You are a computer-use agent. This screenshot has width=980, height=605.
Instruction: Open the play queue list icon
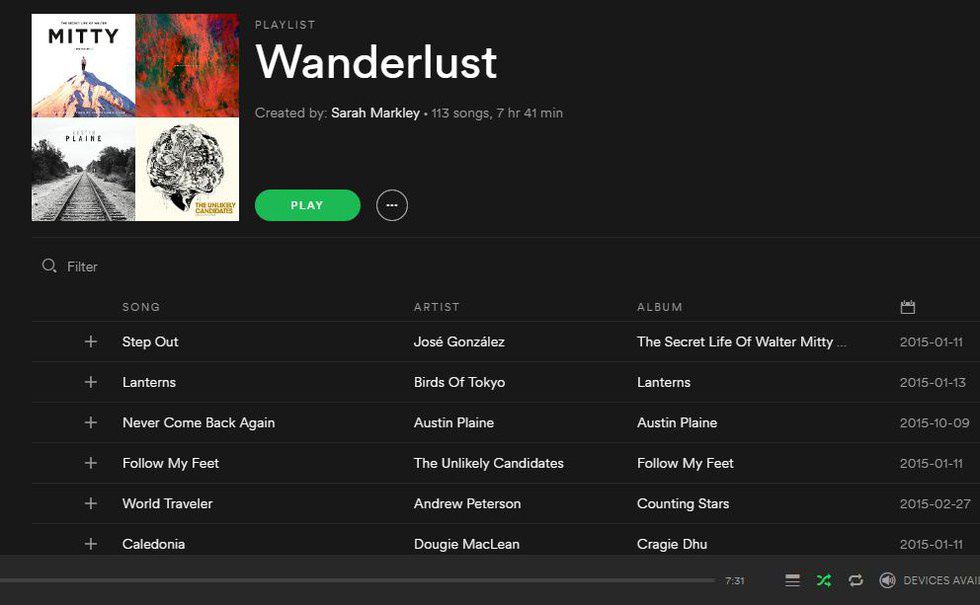[792, 581]
